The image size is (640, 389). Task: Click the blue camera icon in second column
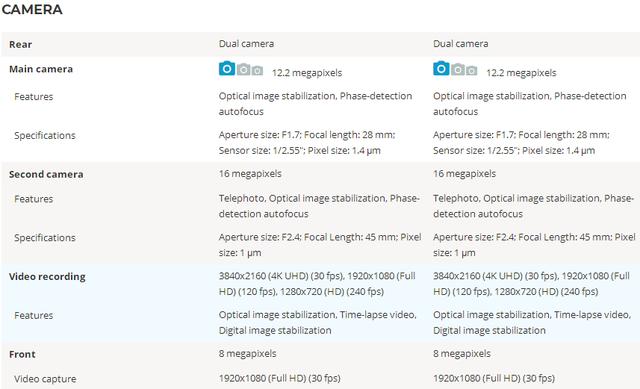click(x=441, y=68)
